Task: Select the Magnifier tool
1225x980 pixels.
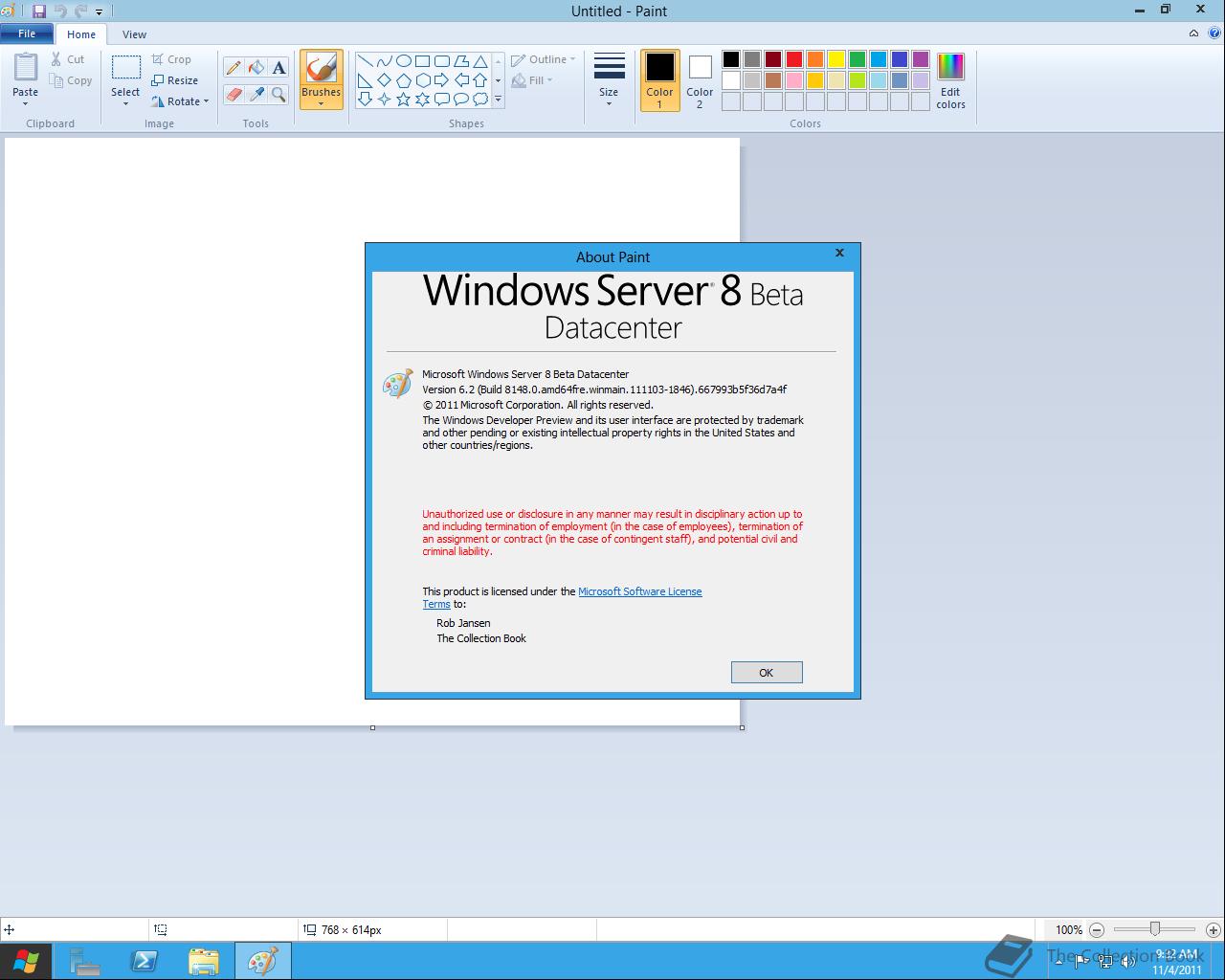Action: [x=278, y=94]
